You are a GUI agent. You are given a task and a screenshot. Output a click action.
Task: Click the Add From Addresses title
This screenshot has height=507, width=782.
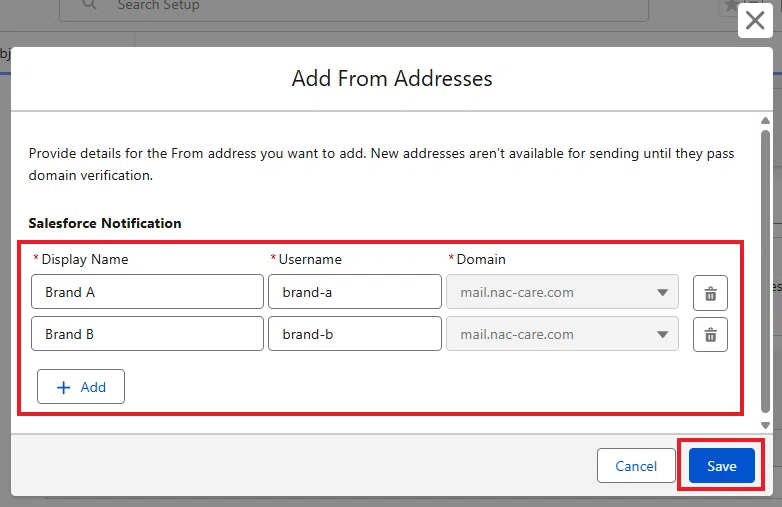coord(392,78)
